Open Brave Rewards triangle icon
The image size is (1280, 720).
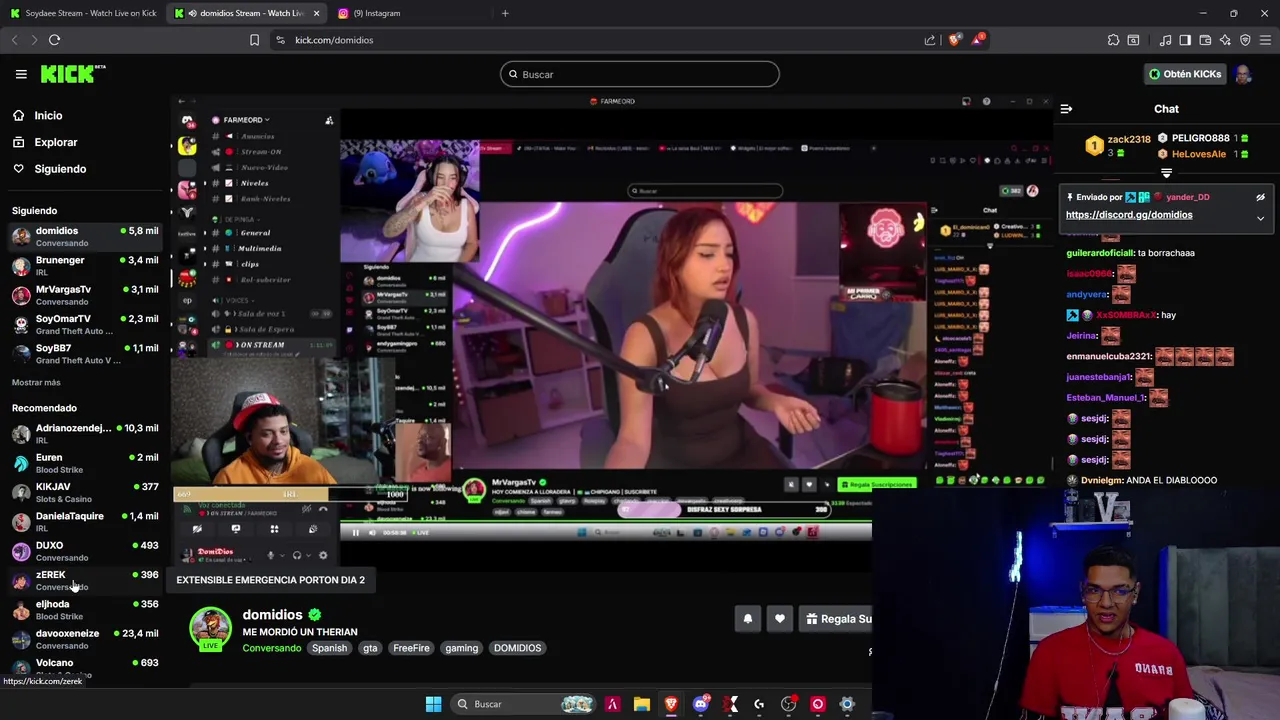coord(978,40)
